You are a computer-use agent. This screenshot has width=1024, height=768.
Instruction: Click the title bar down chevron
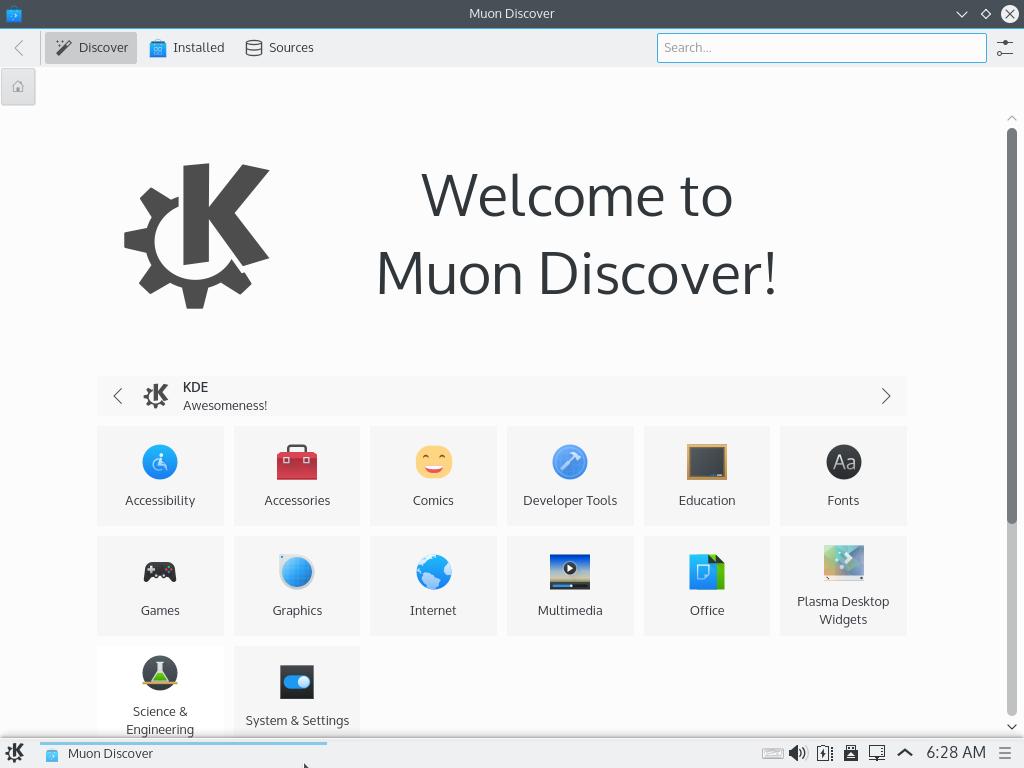tap(961, 14)
